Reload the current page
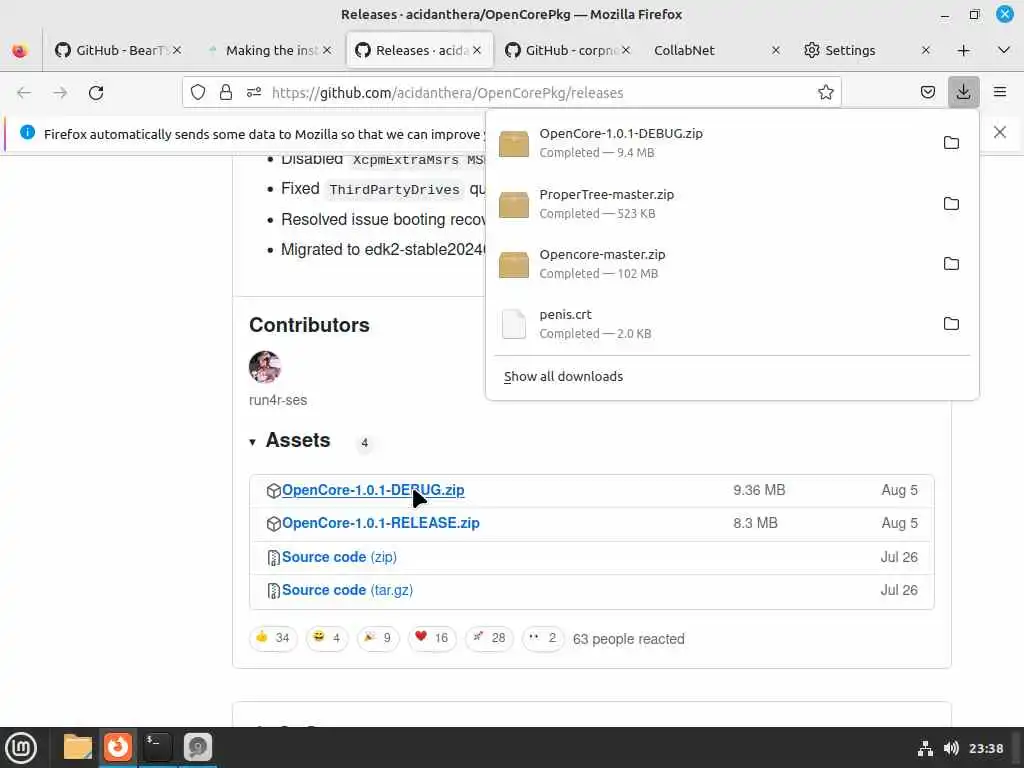 (96, 93)
